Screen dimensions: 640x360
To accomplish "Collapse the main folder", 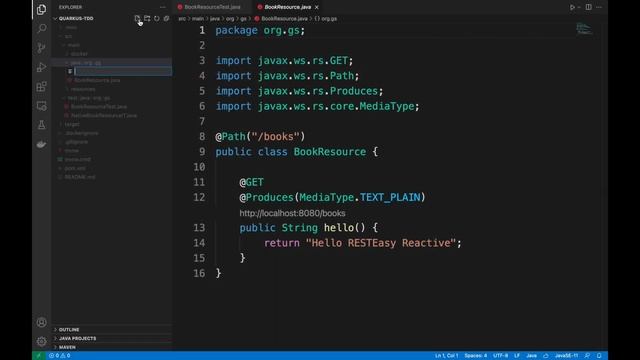I will tap(73, 45).
